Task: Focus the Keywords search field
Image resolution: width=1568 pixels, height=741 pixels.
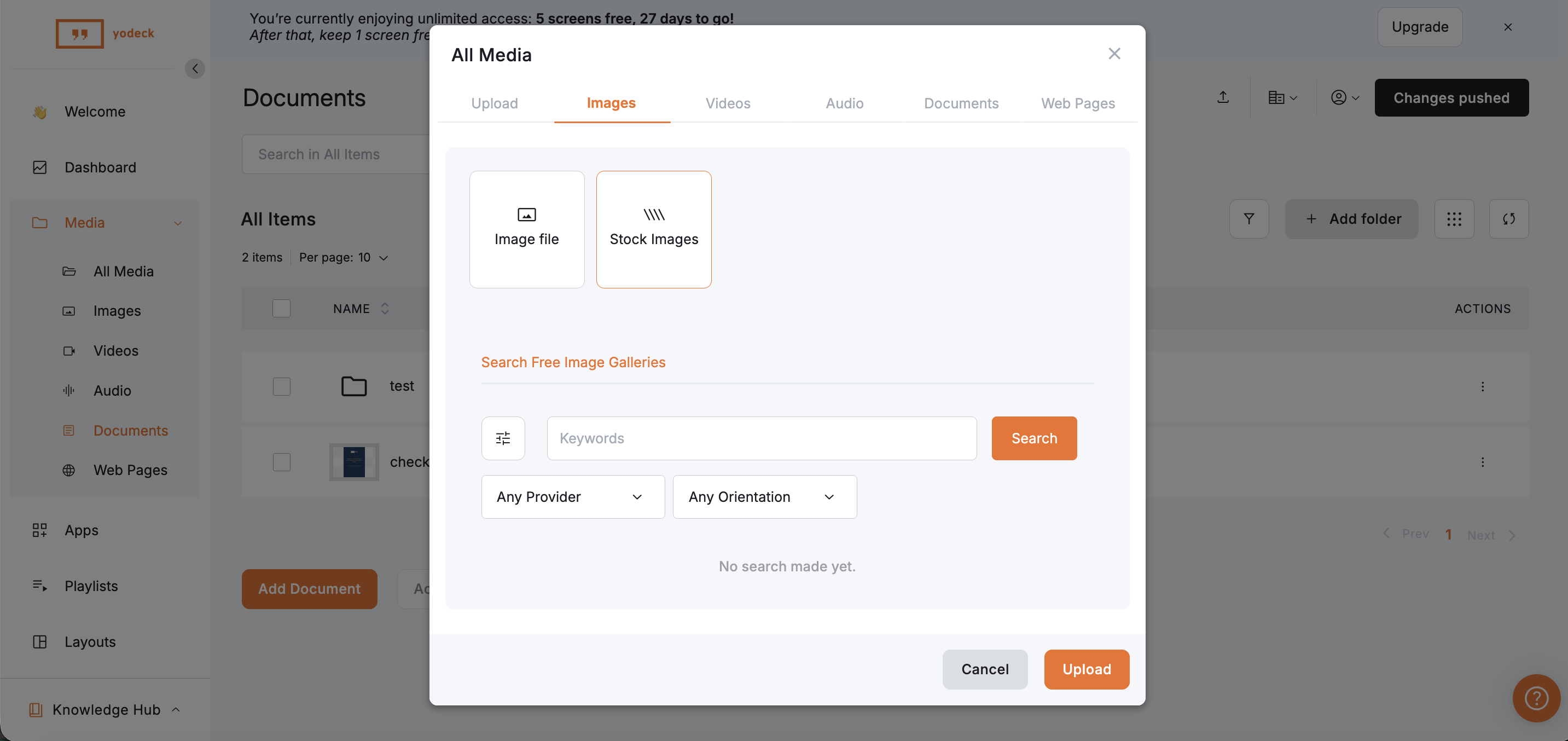Action: [x=761, y=438]
